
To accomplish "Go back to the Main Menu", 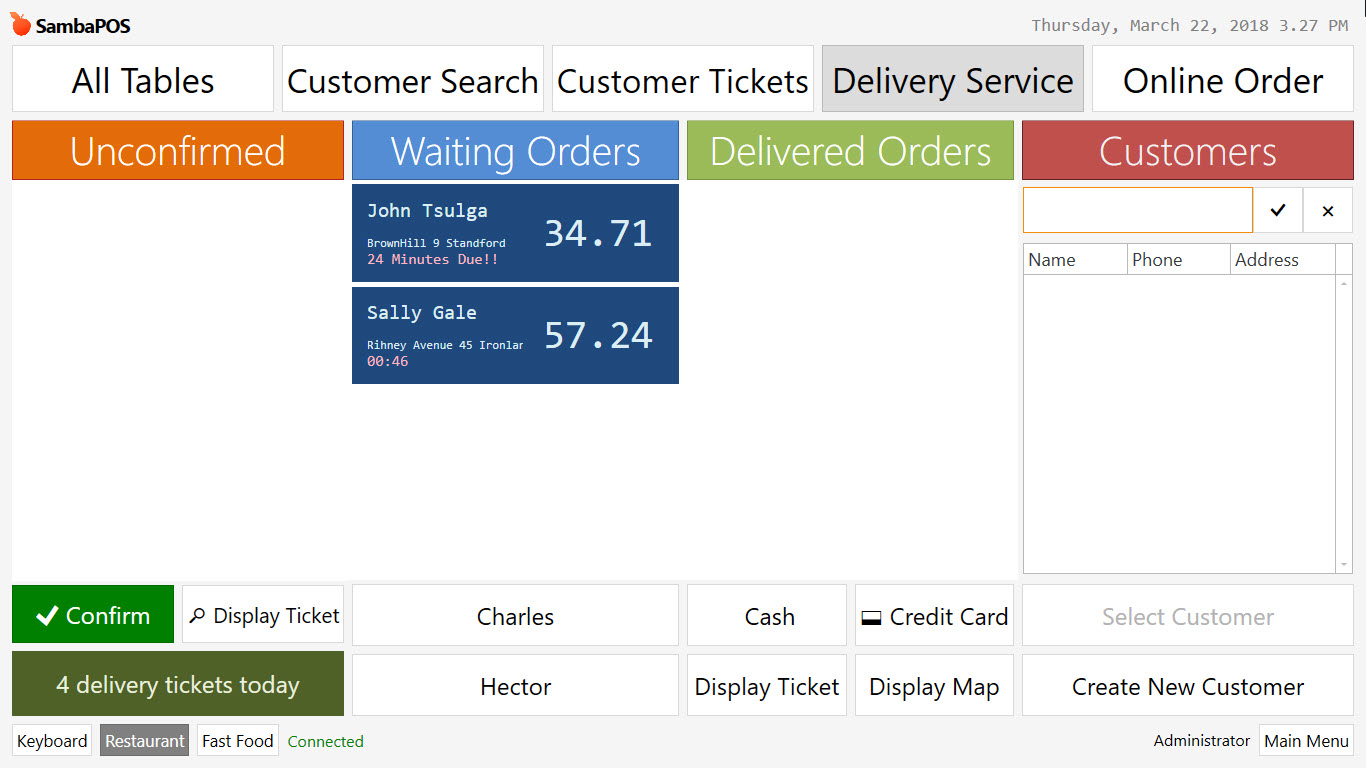I will [1306, 740].
